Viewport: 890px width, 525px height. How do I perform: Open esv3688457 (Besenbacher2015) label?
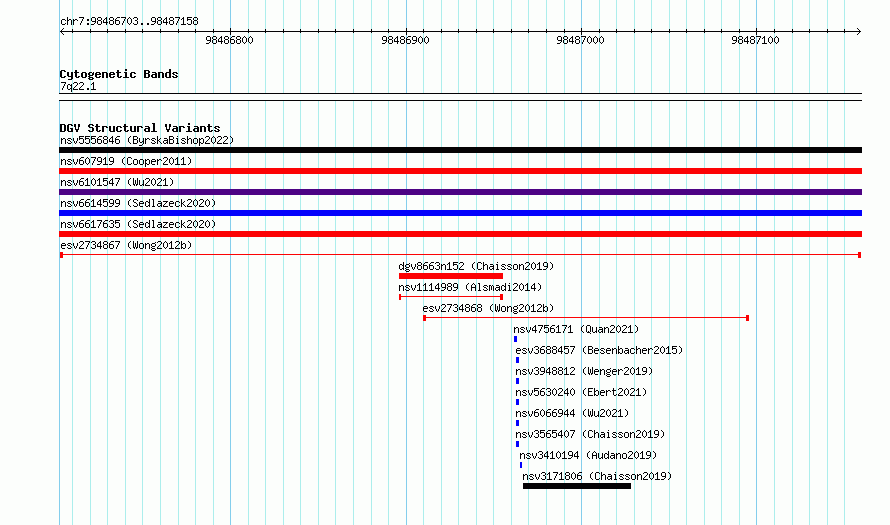(599, 350)
